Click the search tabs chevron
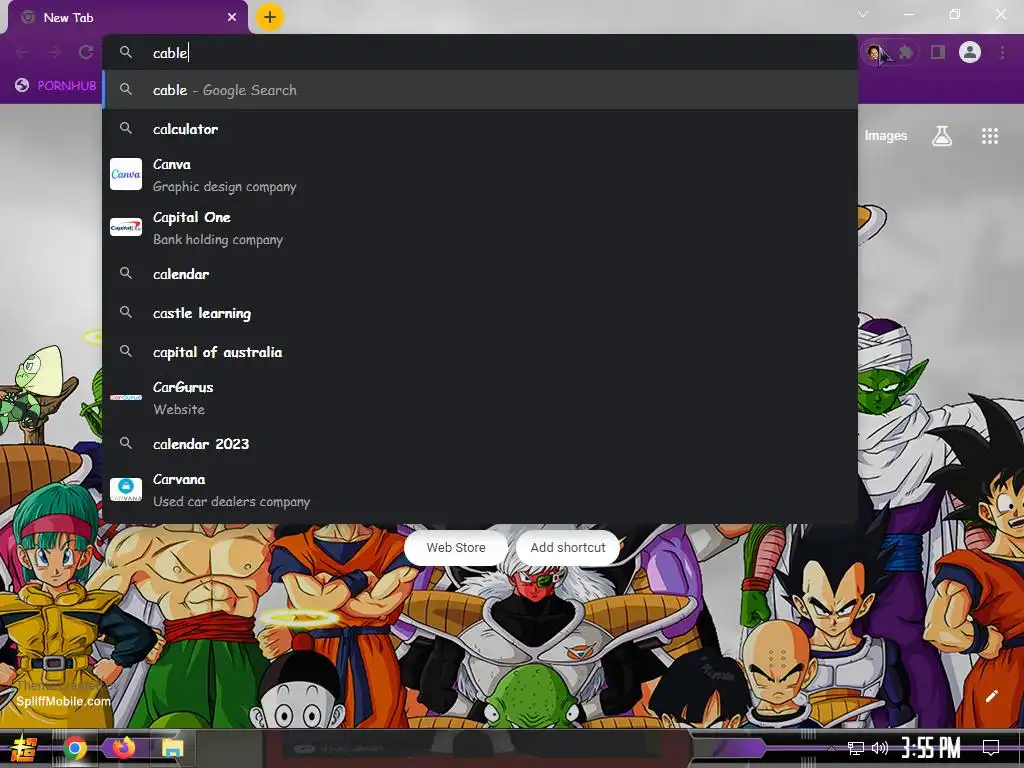 pyautogui.click(x=863, y=14)
